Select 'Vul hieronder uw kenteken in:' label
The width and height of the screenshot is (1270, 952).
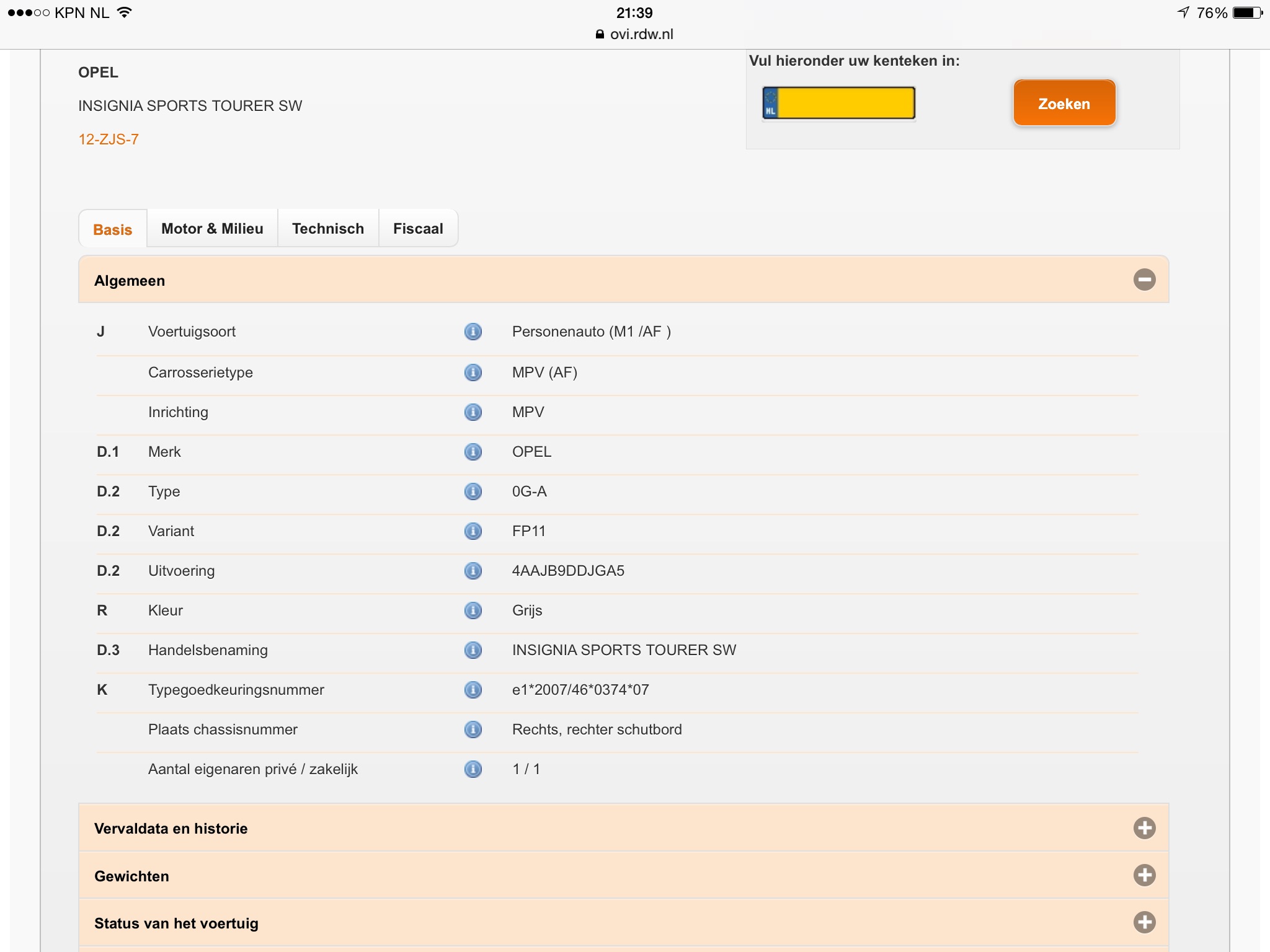[854, 61]
